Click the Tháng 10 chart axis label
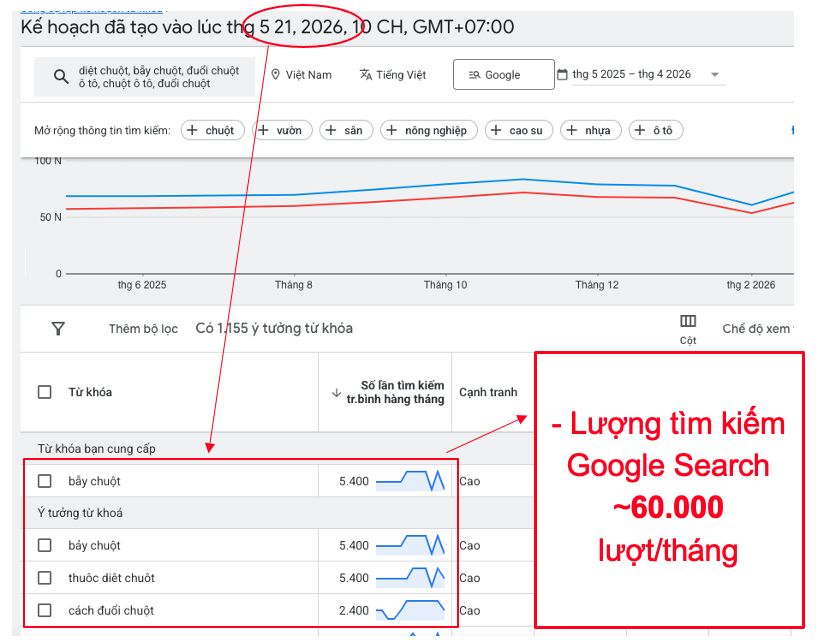The height and width of the screenshot is (640, 816). tap(445, 285)
